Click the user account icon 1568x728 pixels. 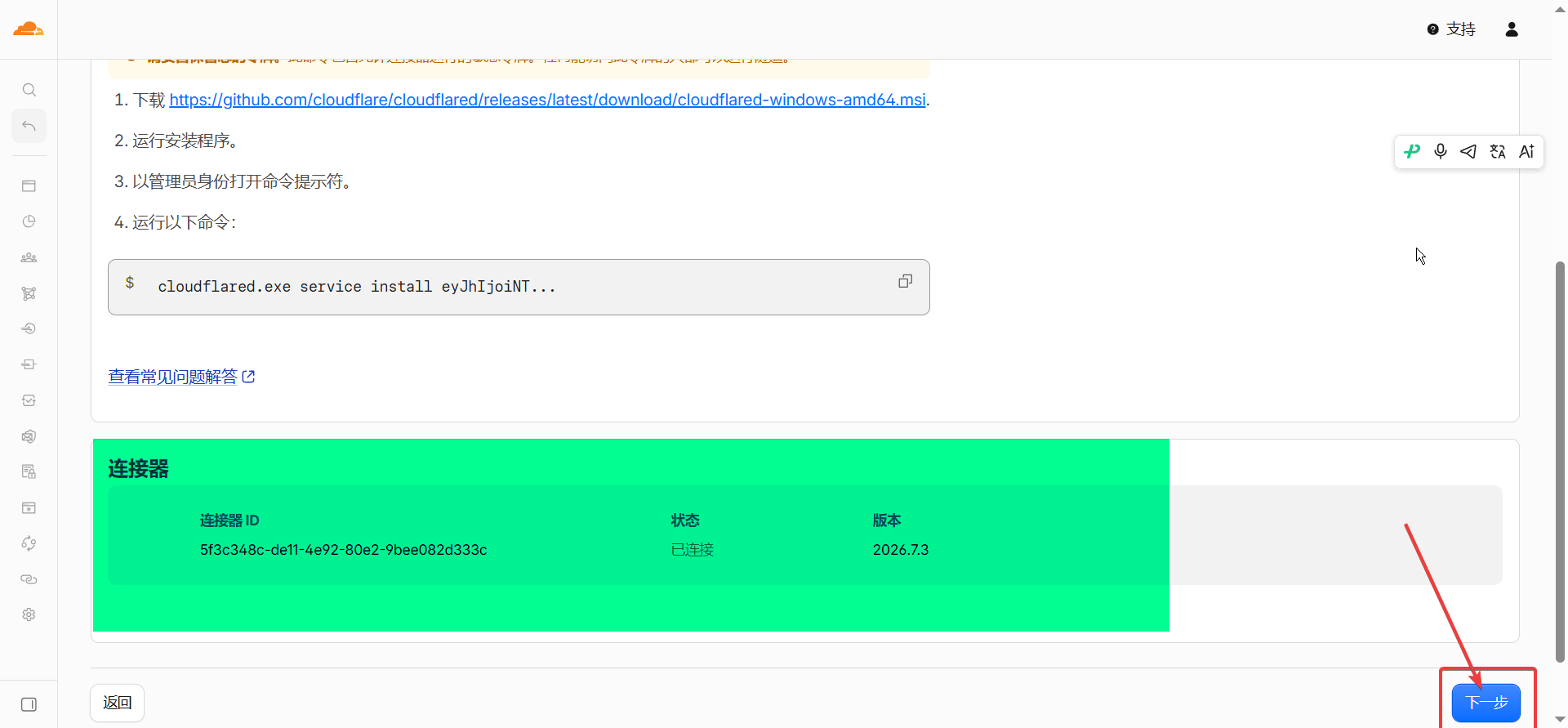pos(1512,29)
